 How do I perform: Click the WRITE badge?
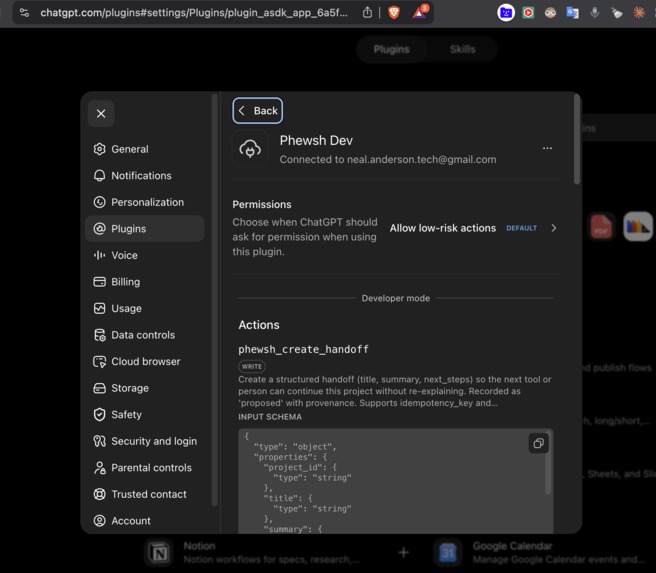(x=252, y=366)
